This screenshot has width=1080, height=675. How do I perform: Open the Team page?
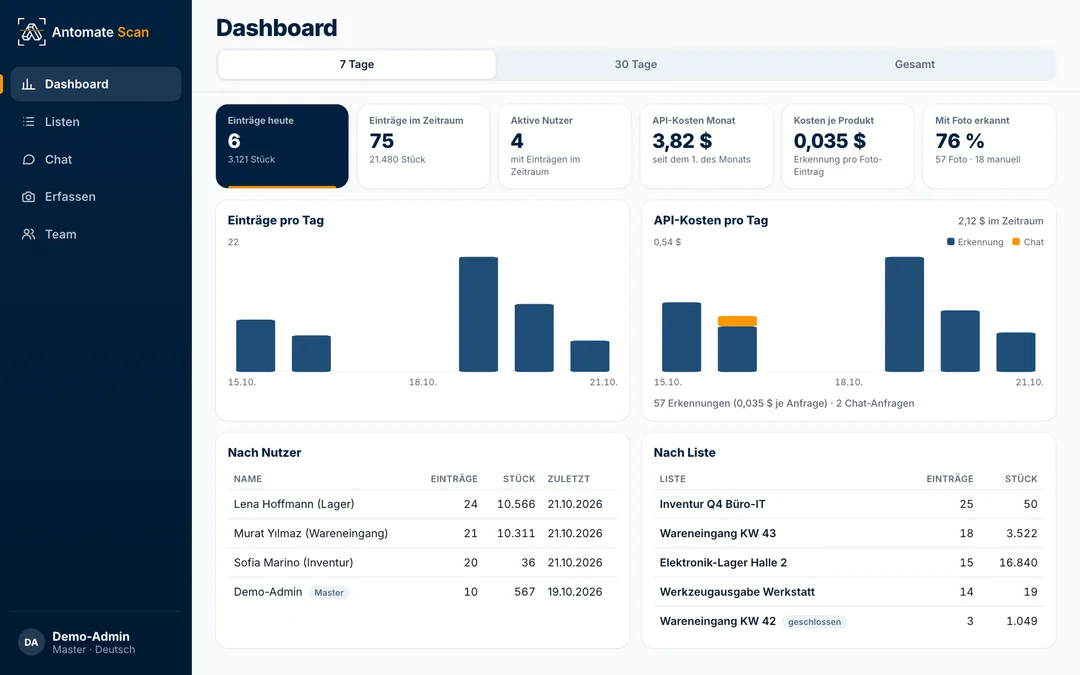(x=96, y=234)
